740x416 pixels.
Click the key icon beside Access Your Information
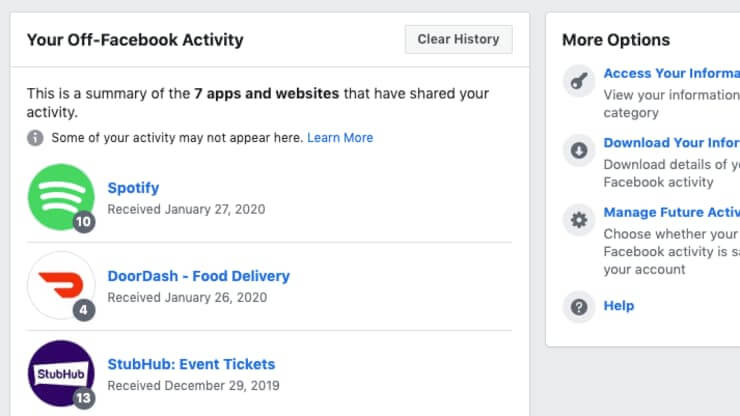pos(578,82)
